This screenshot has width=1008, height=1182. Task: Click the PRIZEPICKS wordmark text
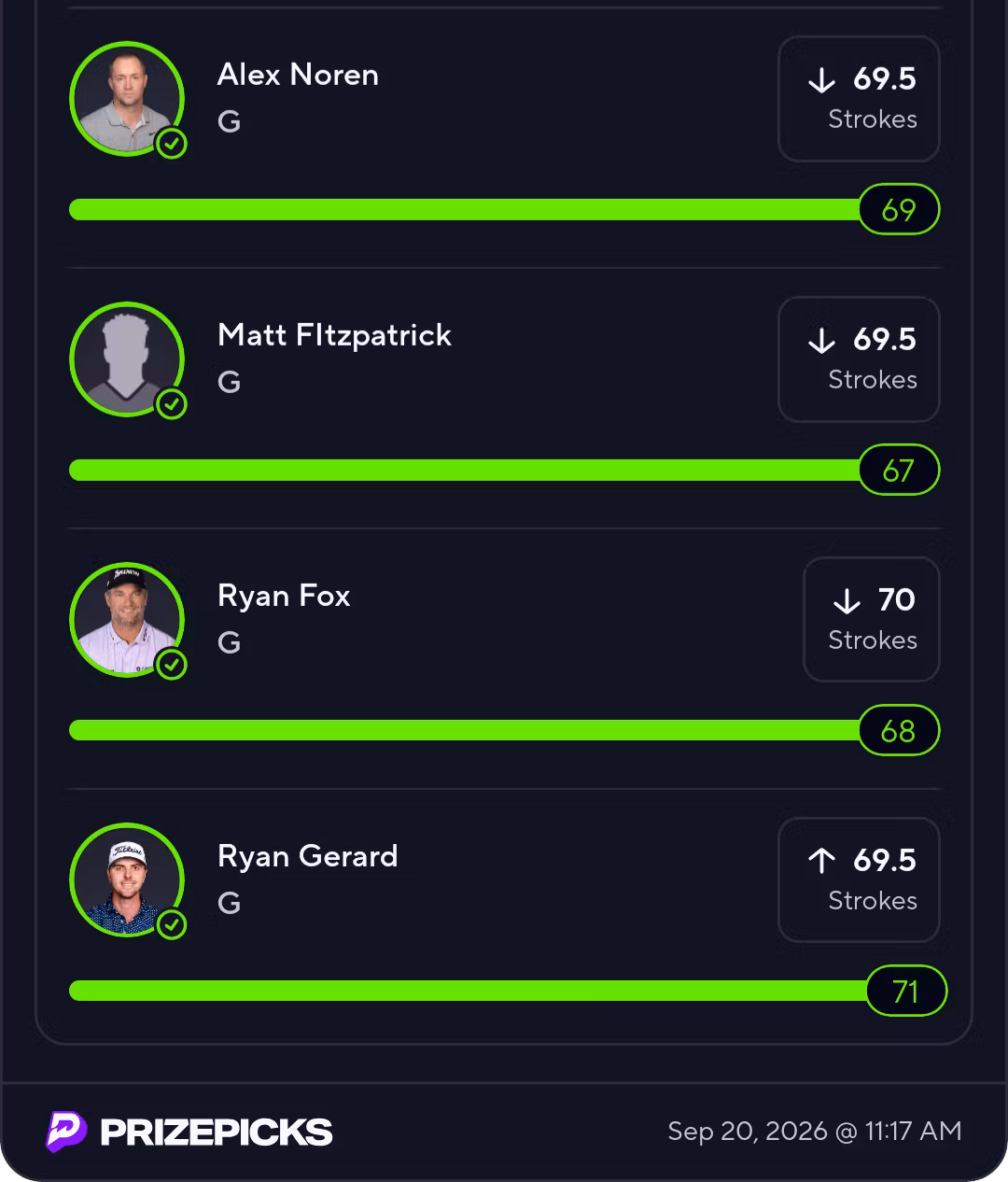click(x=216, y=1133)
